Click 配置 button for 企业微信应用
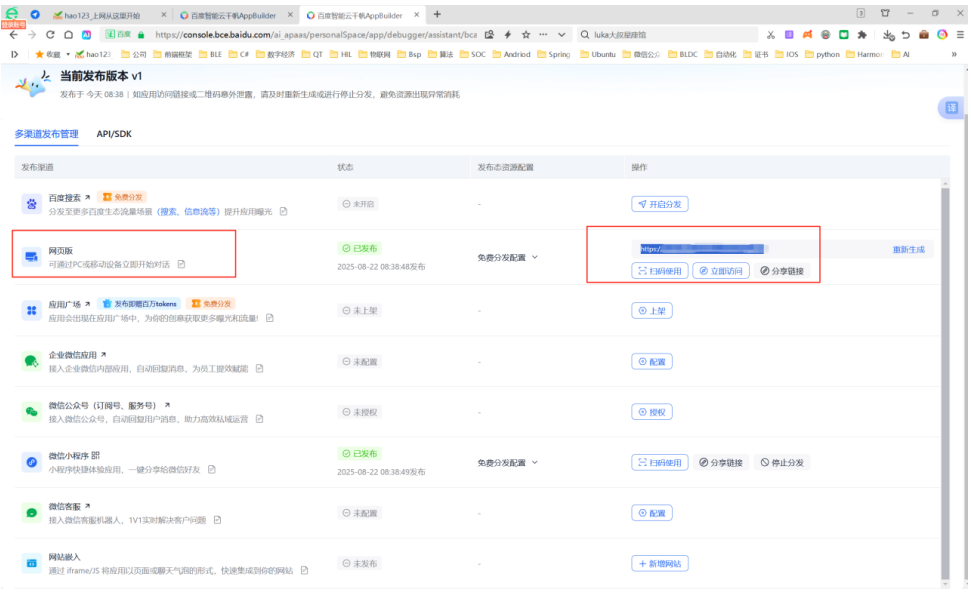971x594 pixels. [651, 361]
